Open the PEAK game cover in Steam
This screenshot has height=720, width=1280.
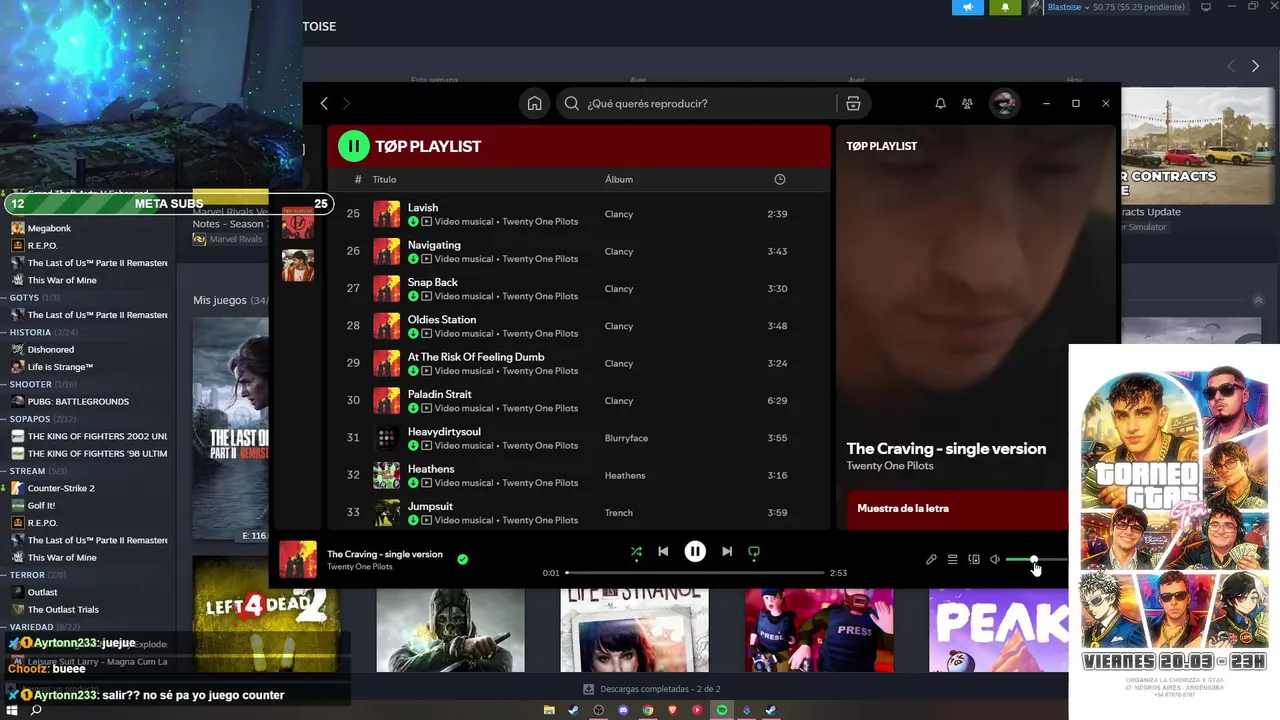(998, 630)
